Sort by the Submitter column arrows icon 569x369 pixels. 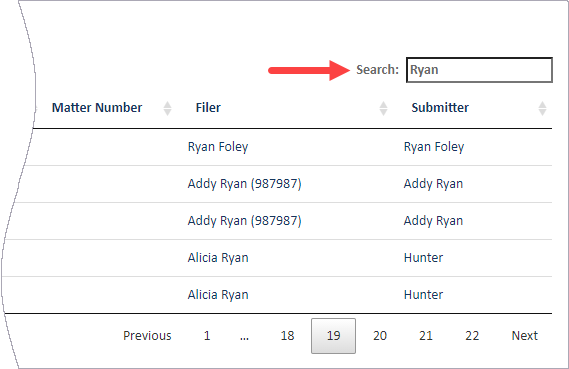[x=542, y=108]
